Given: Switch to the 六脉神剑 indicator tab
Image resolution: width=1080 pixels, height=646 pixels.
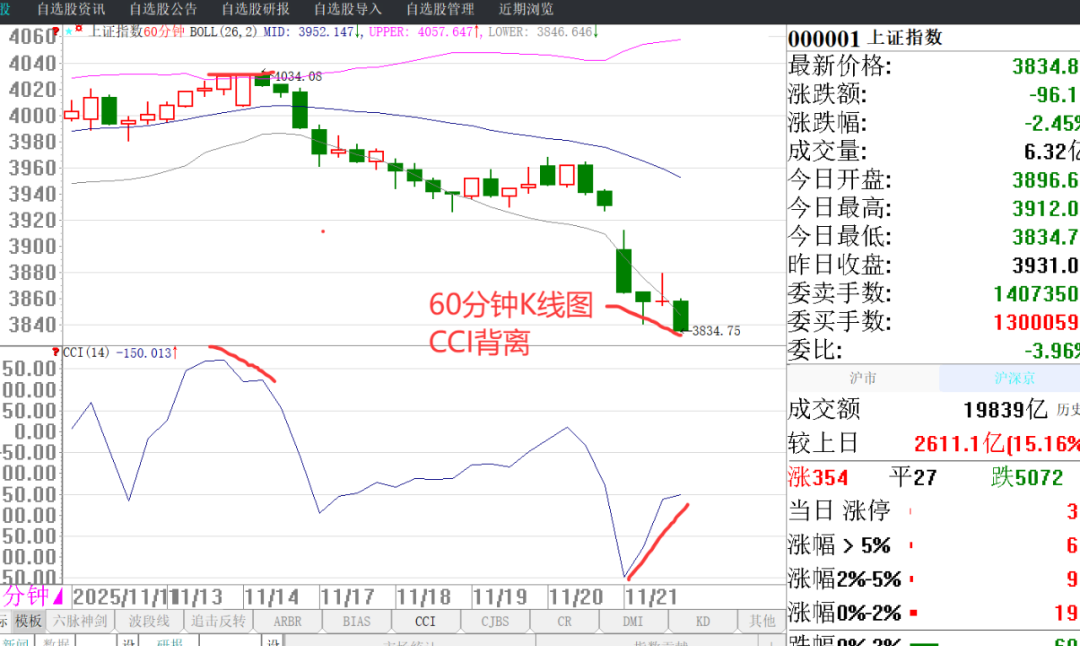Looking at the screenshot, I should click(80, 621).
